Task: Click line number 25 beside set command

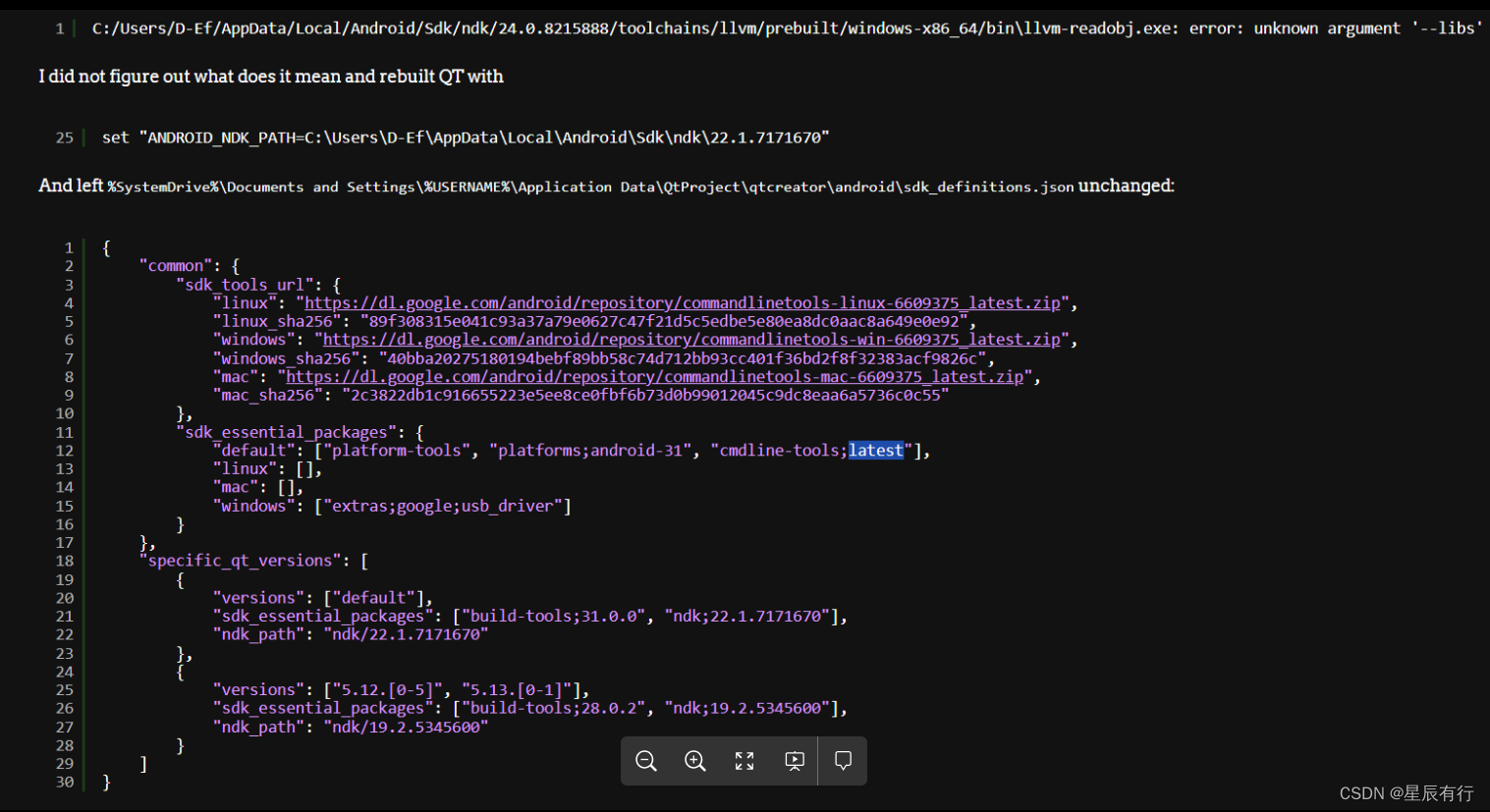Action: pyautogui.click(x=65, y=137)
